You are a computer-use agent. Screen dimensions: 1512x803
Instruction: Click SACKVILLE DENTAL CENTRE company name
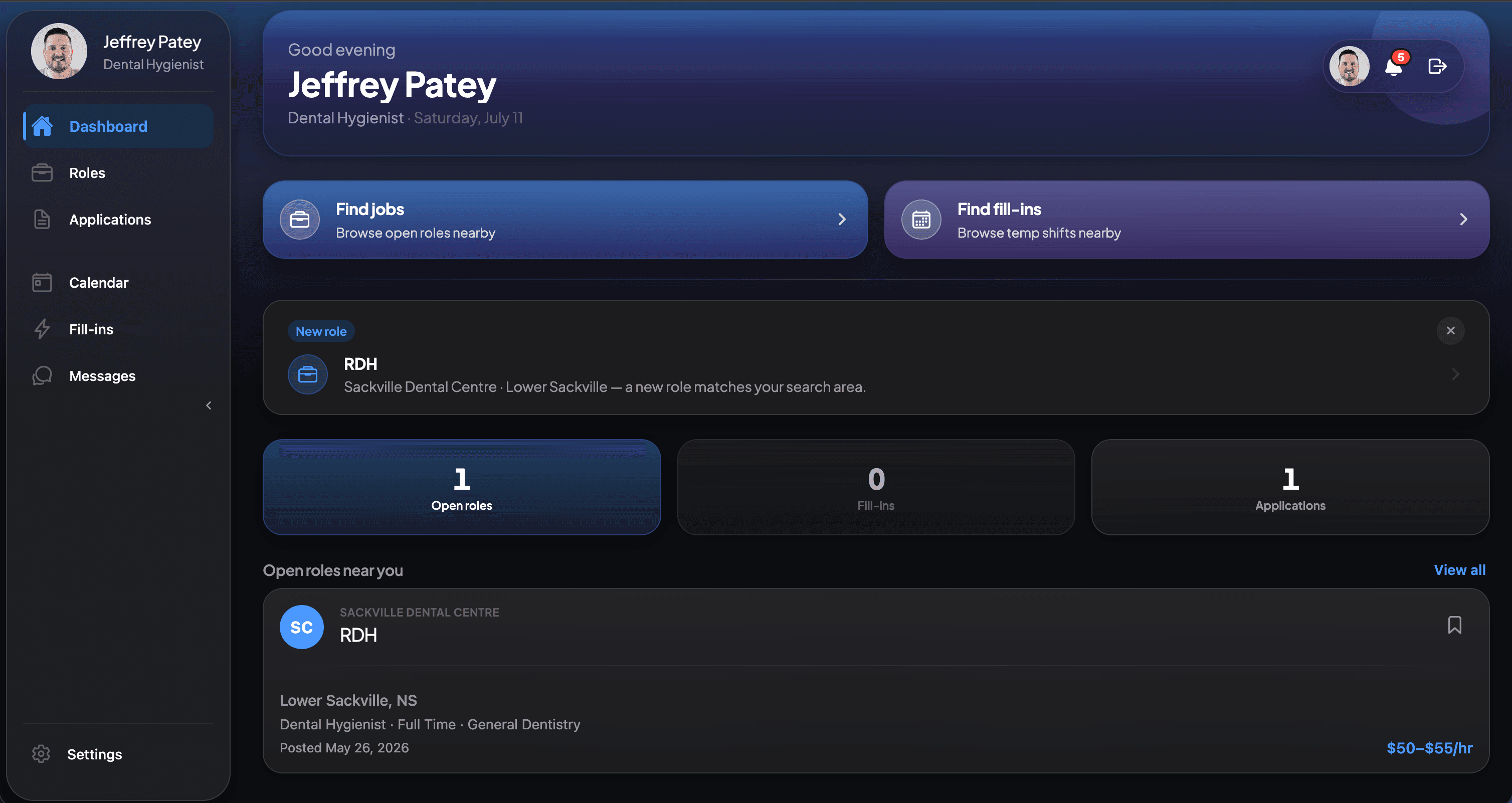(420, 612)
